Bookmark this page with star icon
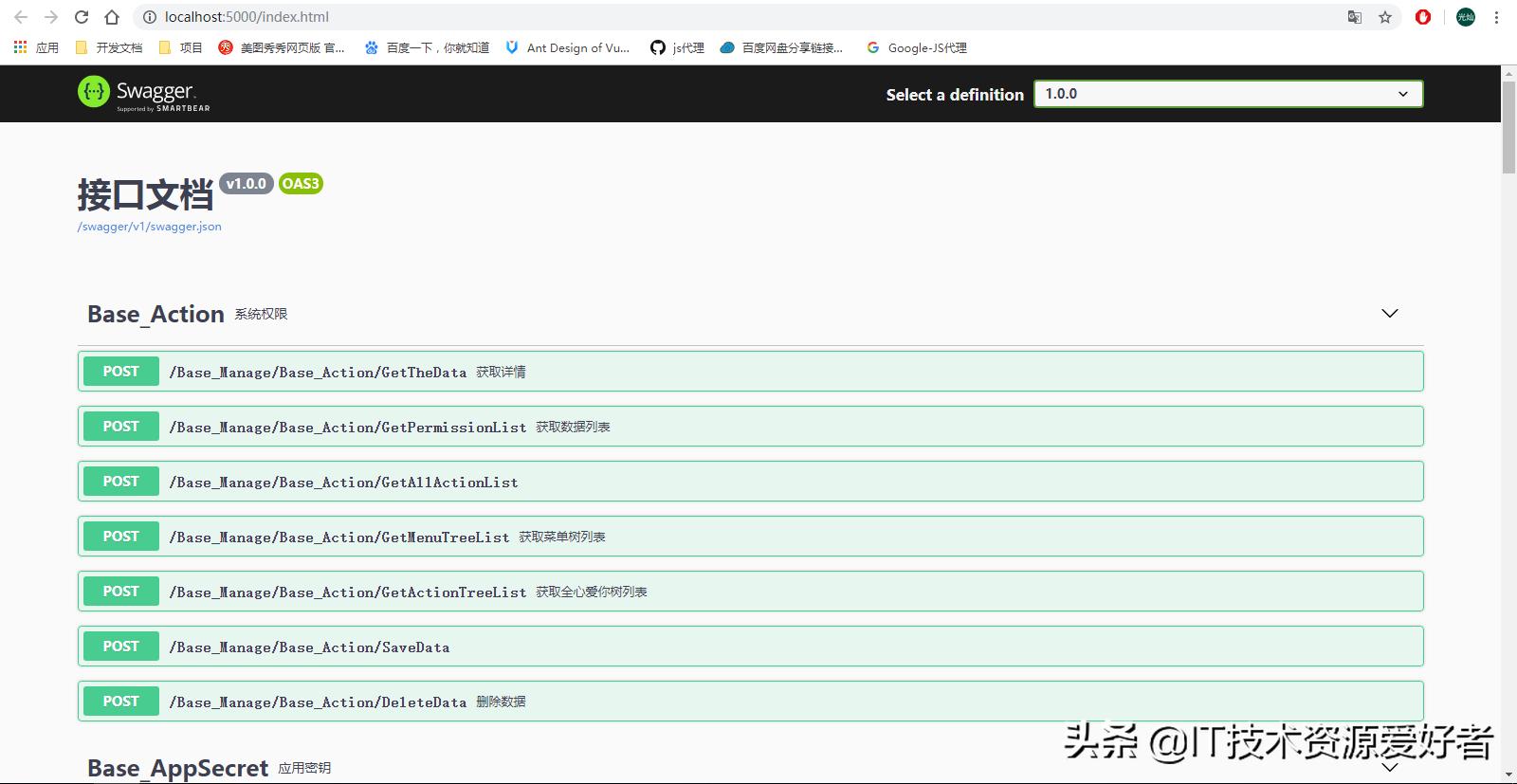 pyautogui.click(x=1385, y=17)
